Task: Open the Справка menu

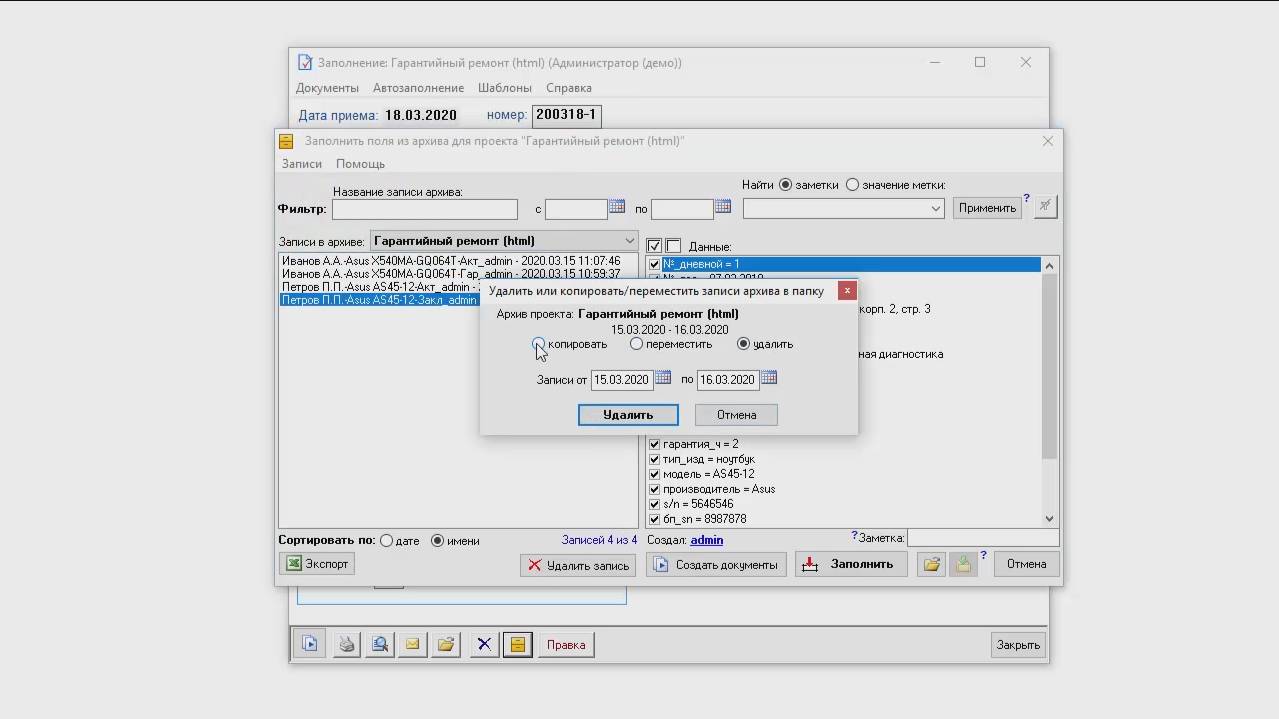Action: coord(569,88)
